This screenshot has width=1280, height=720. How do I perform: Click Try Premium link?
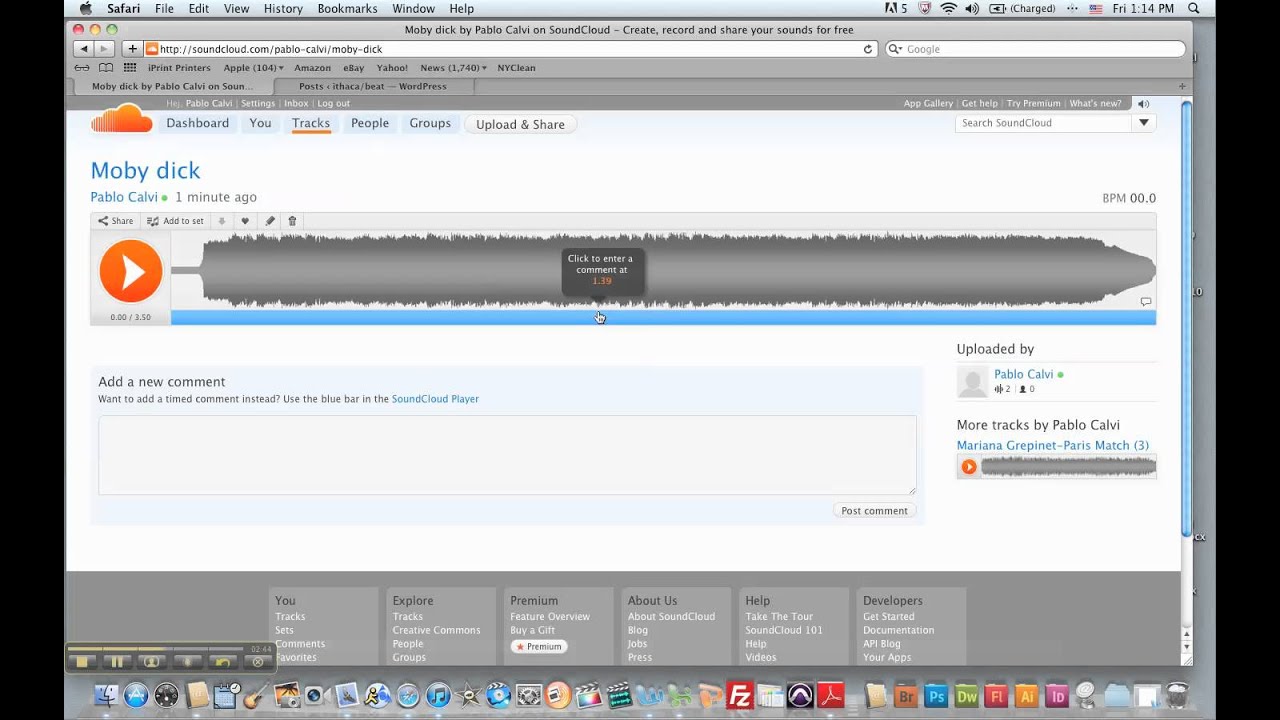point(1033,103)
